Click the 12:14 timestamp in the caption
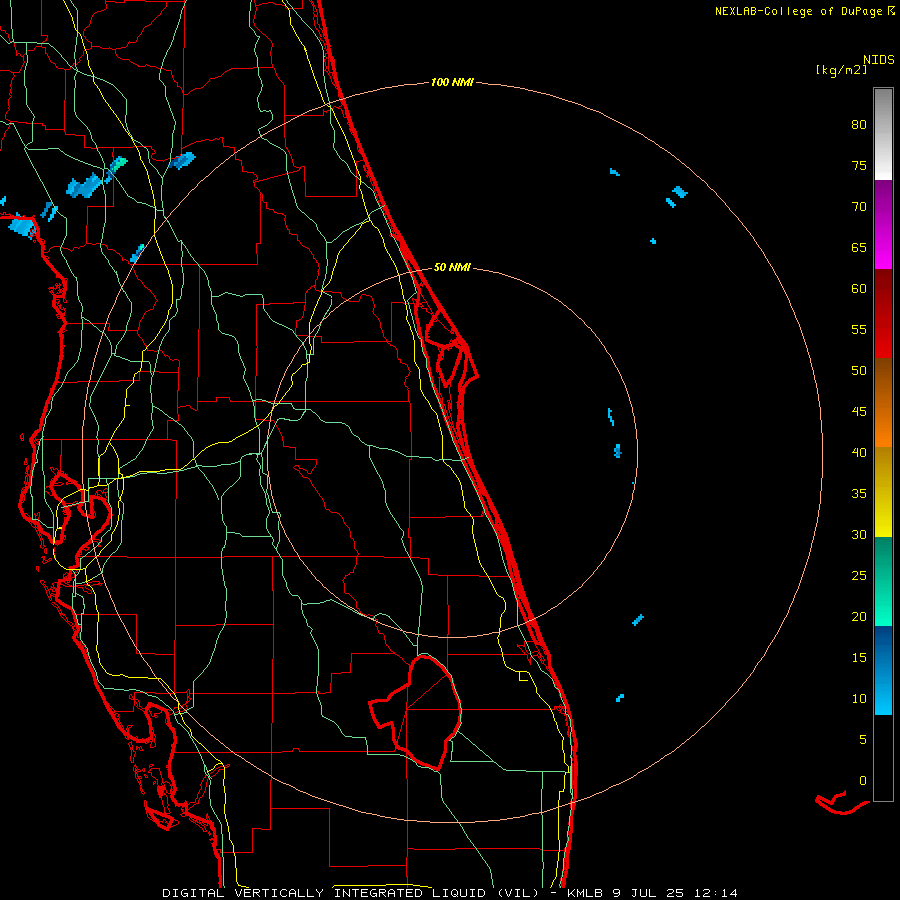The image size is (900, 900). 718,893
